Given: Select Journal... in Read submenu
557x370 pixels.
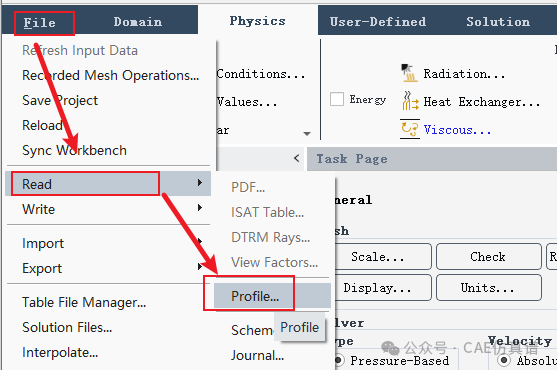Looking at the screenshot, I should (257, 355).
